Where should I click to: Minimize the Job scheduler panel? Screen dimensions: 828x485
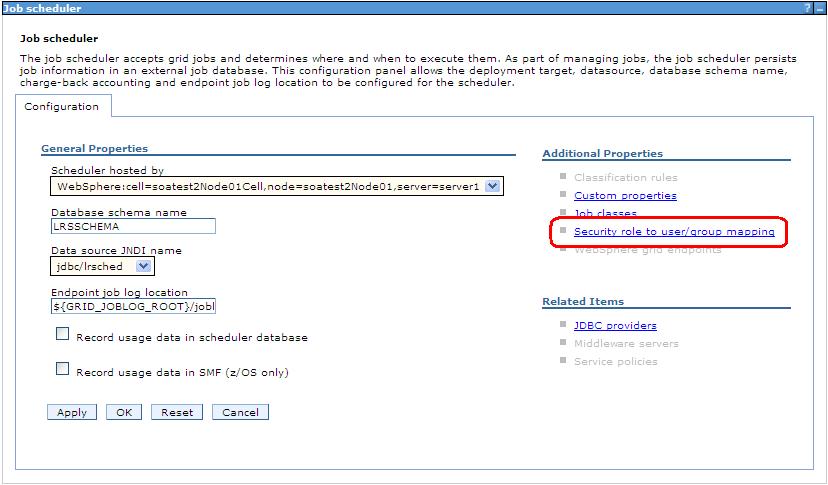(x=819, y=7)
